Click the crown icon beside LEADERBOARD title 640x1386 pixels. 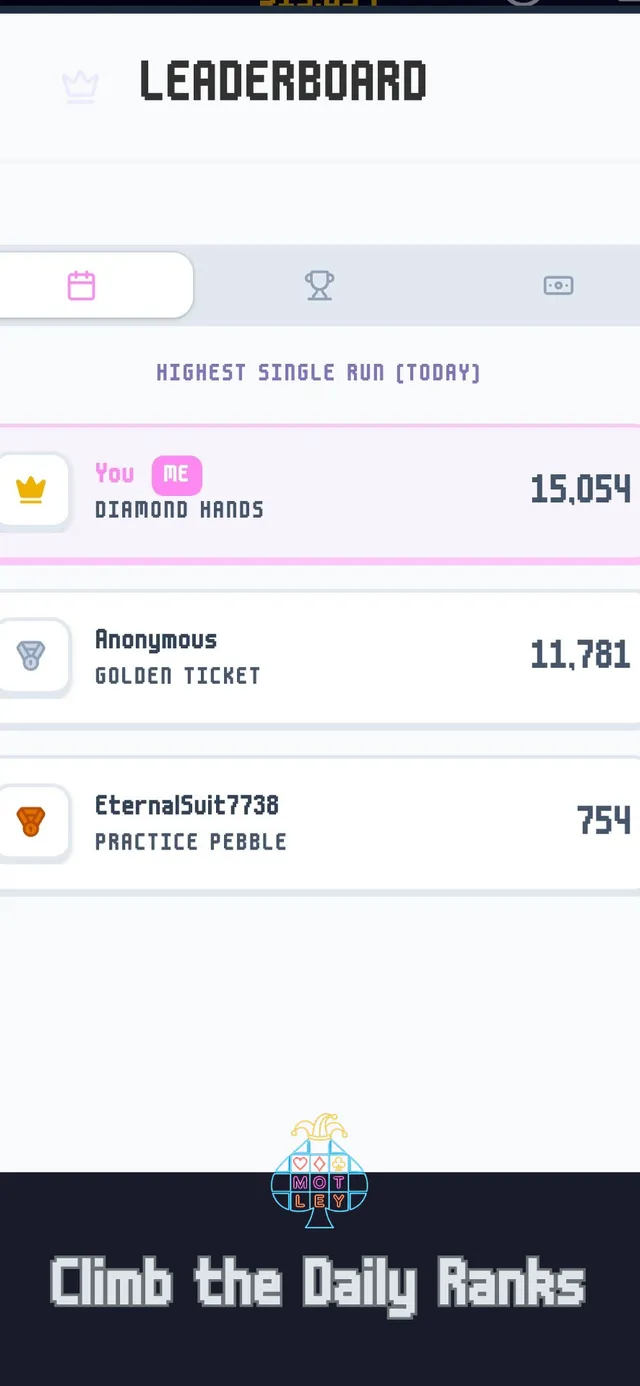(80, 87)
